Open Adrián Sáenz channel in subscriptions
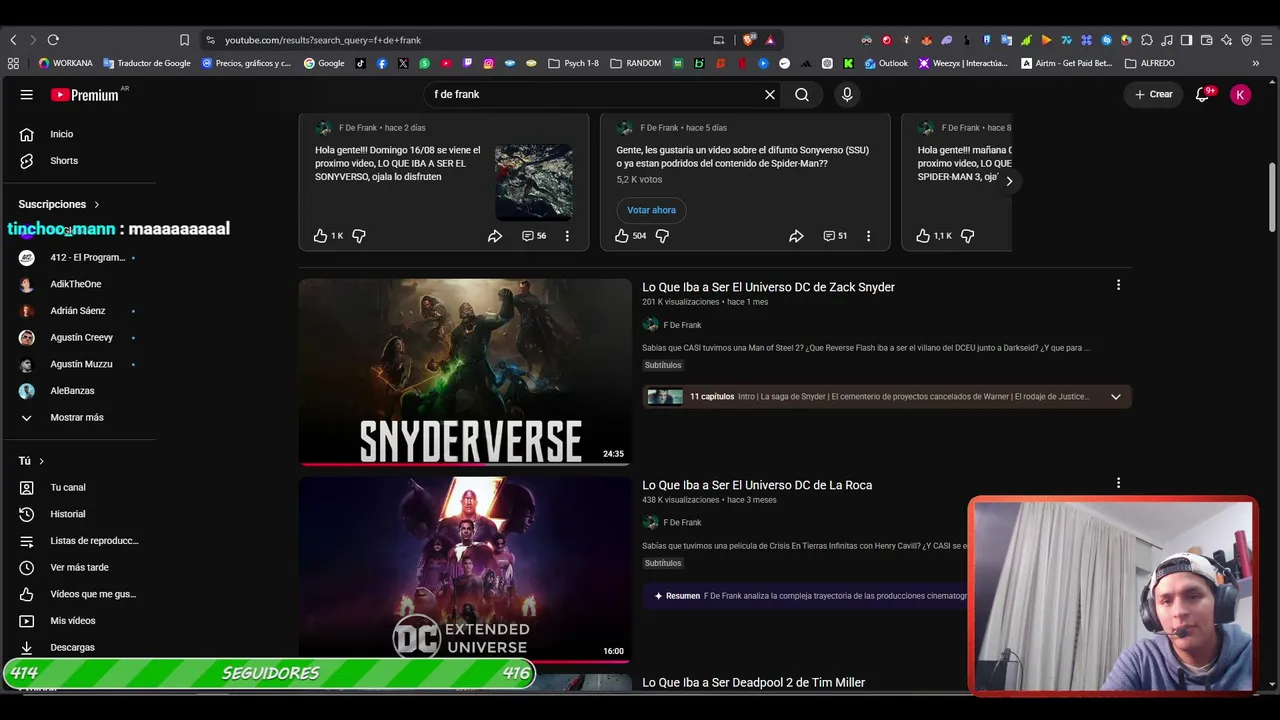Viewport: 1280px width, 720px height. [80, 311]
